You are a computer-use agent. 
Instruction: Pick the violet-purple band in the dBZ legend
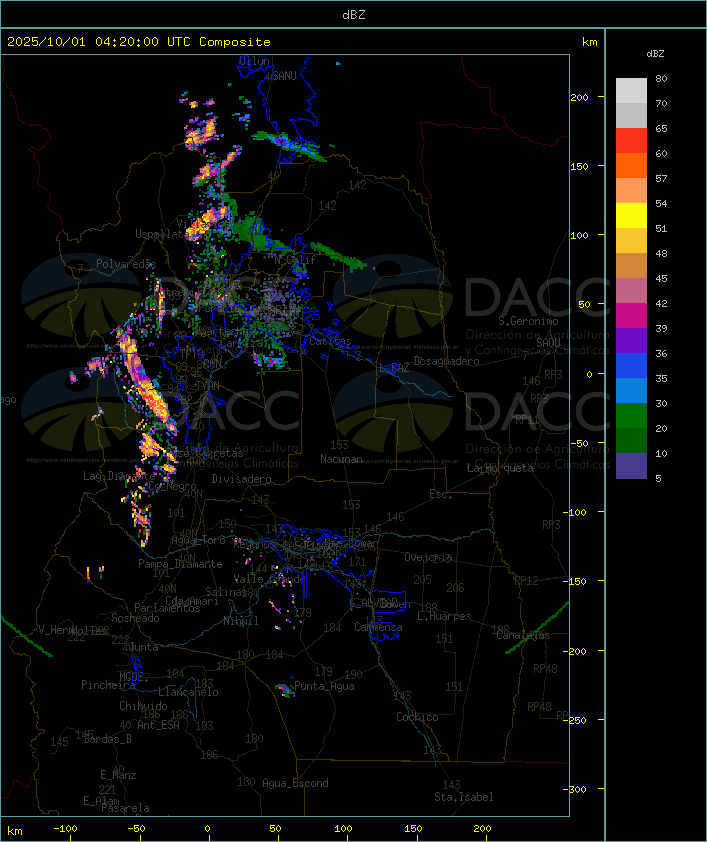pos(631,340)
